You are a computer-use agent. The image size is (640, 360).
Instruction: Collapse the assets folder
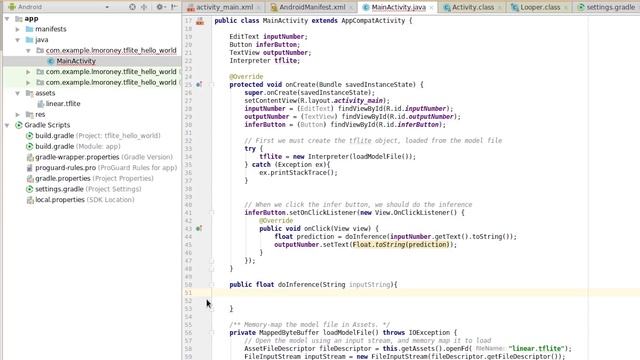[18, 93]
